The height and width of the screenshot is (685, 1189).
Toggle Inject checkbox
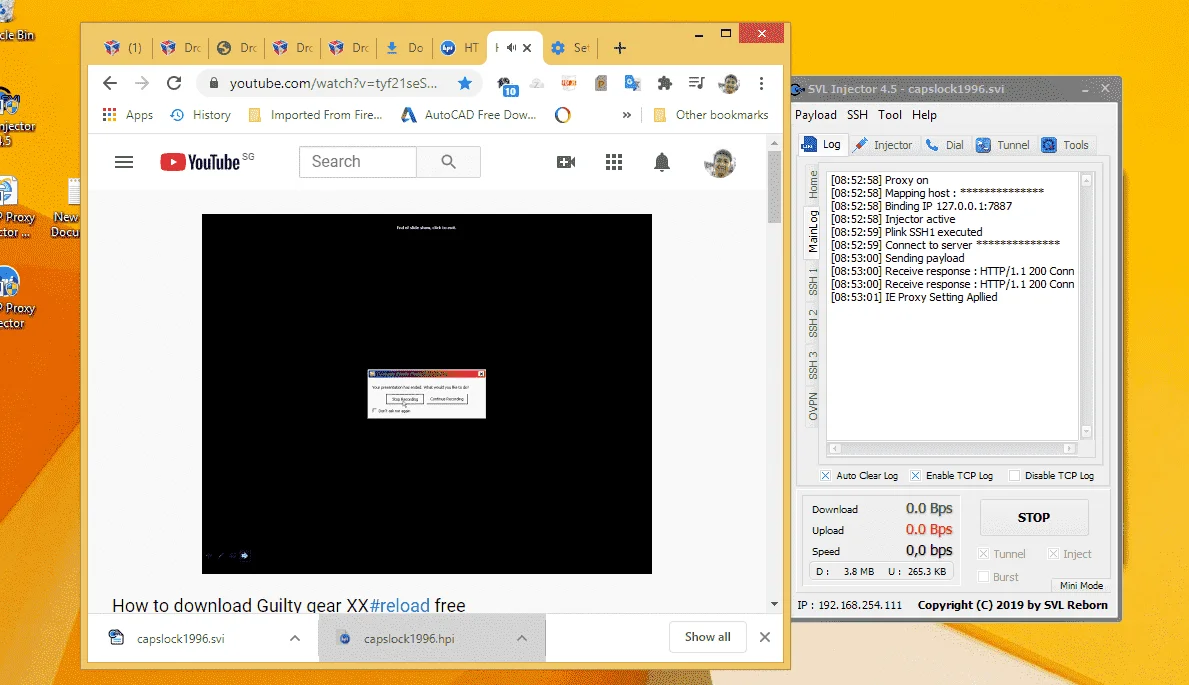click(x=1053, y=554)
